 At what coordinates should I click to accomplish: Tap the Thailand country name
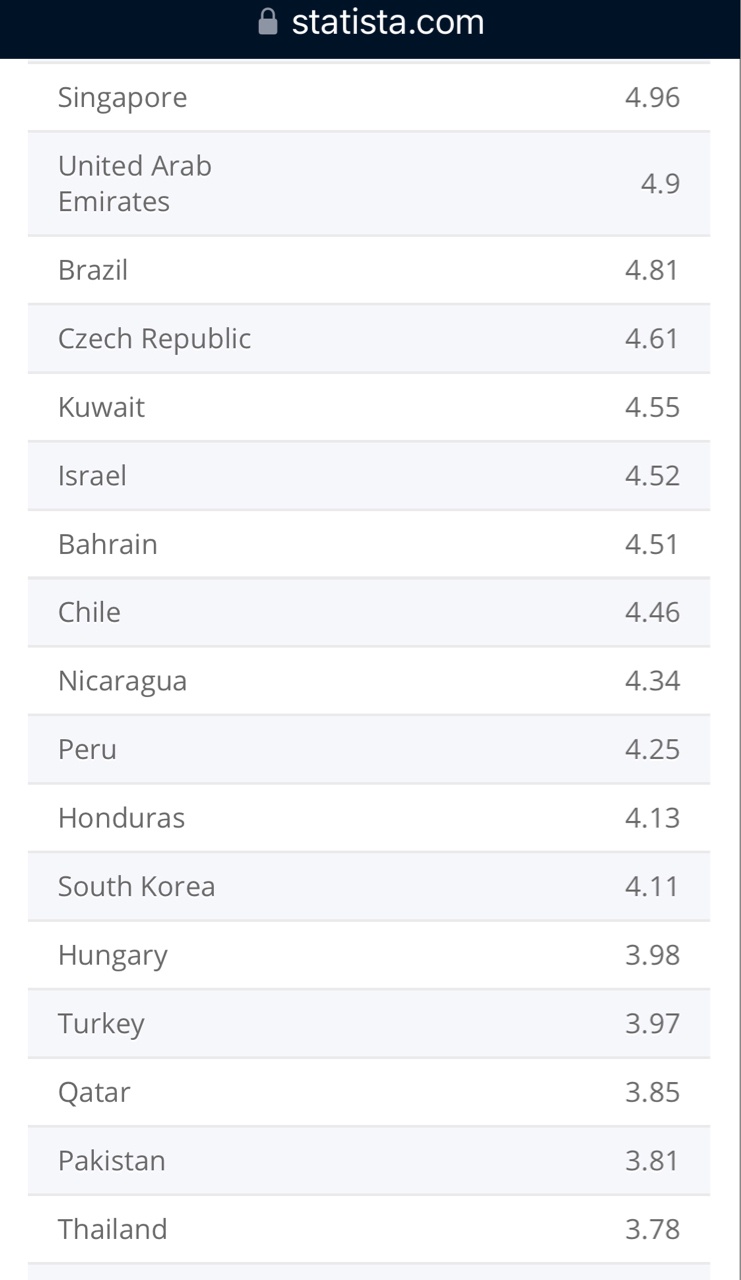coord(112,1229)
